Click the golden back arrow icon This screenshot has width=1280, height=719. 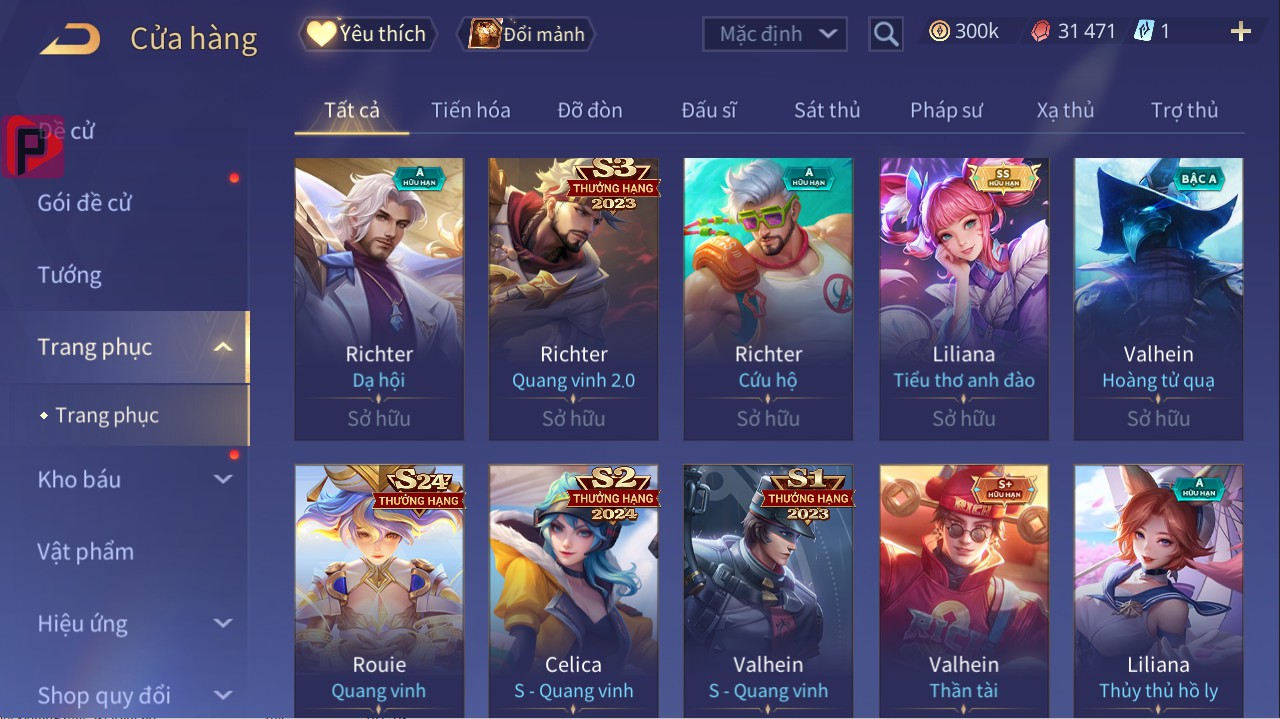pos(70,39)
